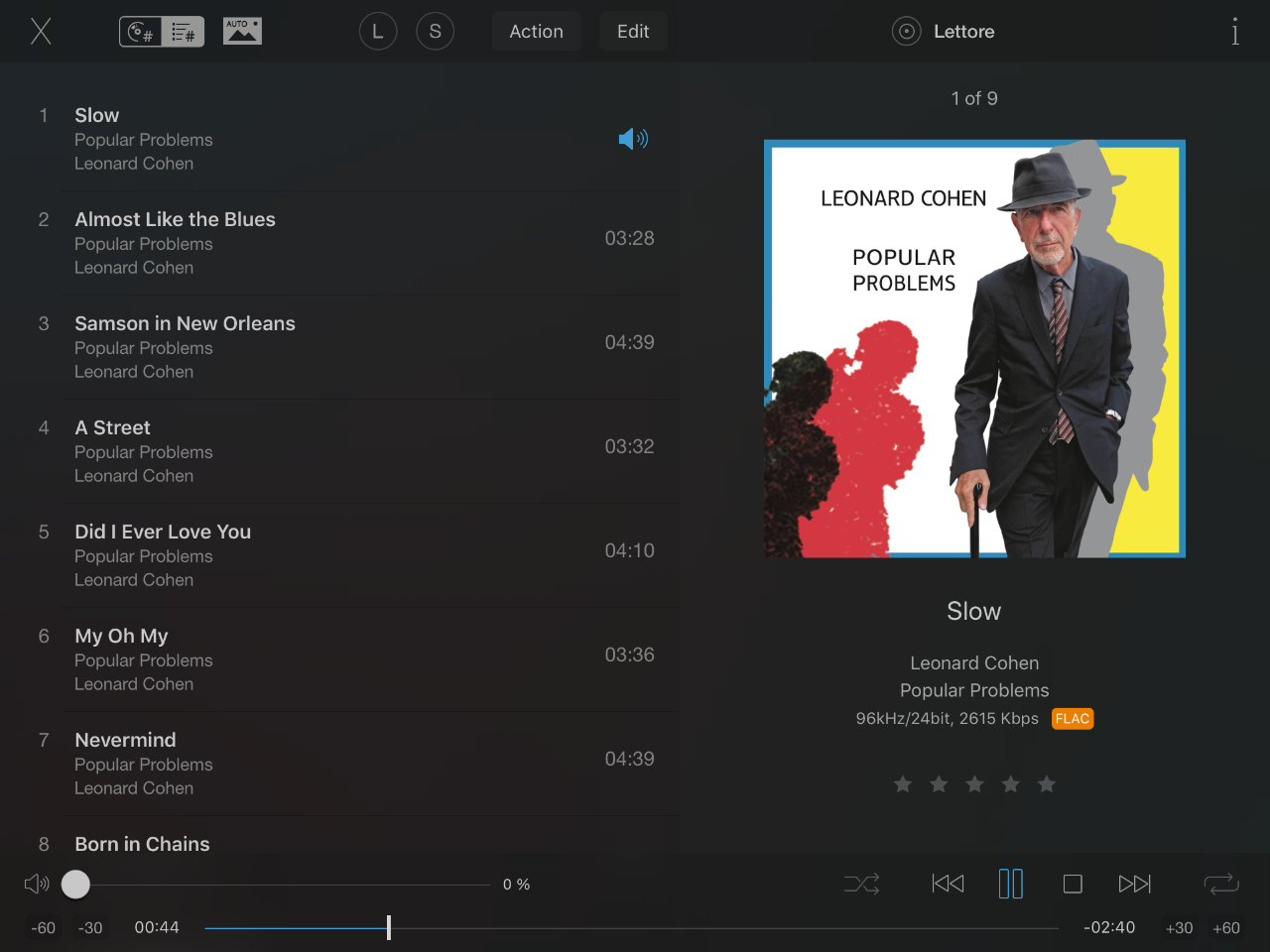Switch to the numbered track list view
Viewport: 1270px width, 952px height.
(183, 32)
